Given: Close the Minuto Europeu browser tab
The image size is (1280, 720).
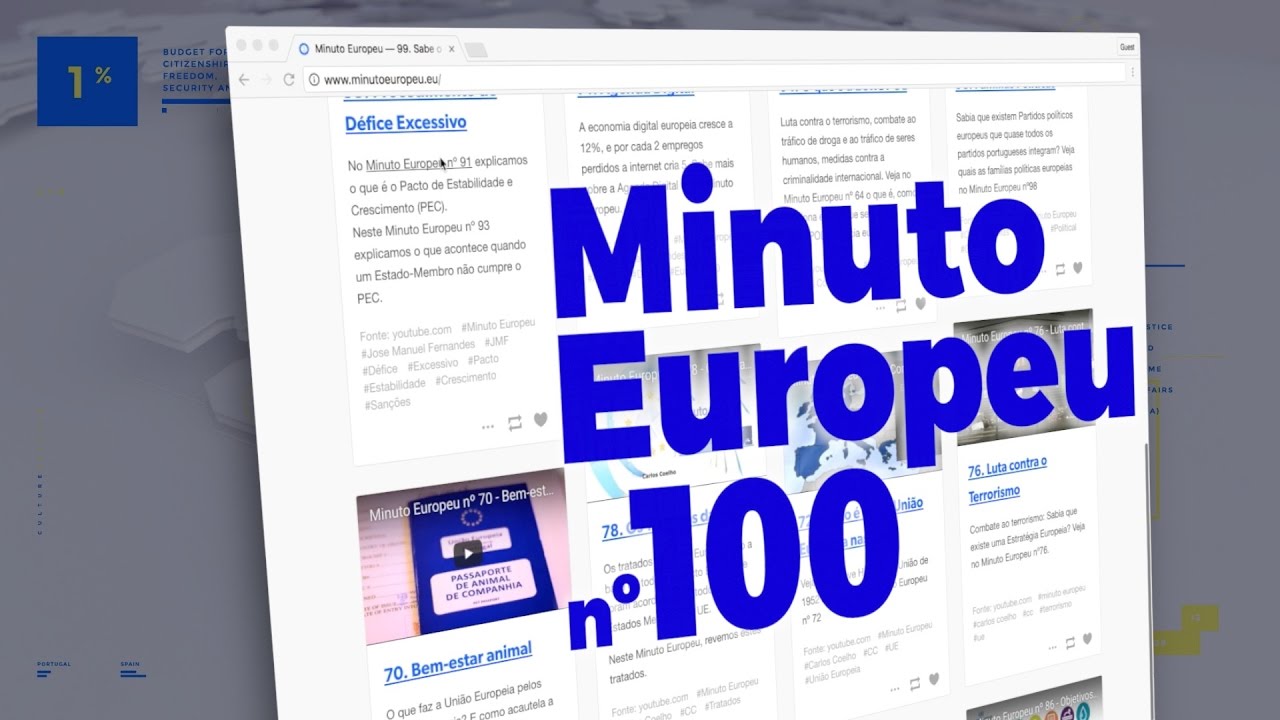Looking at the screenshot, I should pyautogui.click(x=452, y=48).
